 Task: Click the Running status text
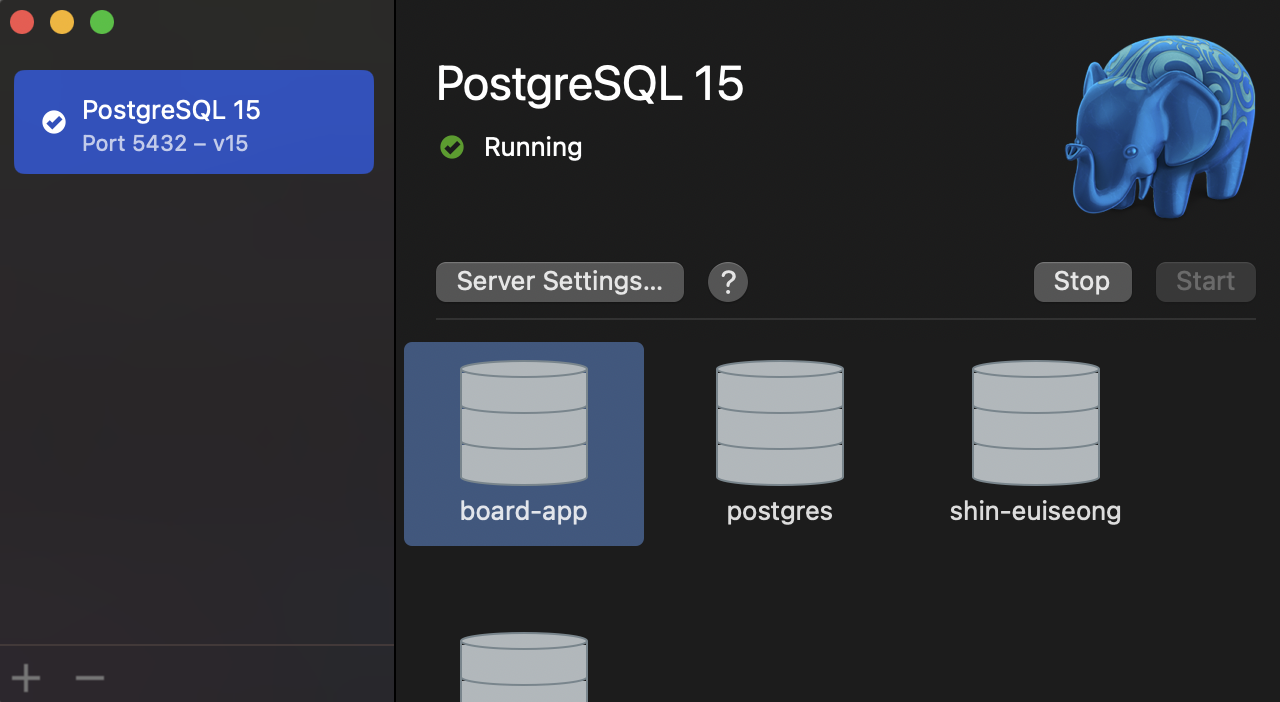coord(533,147)
